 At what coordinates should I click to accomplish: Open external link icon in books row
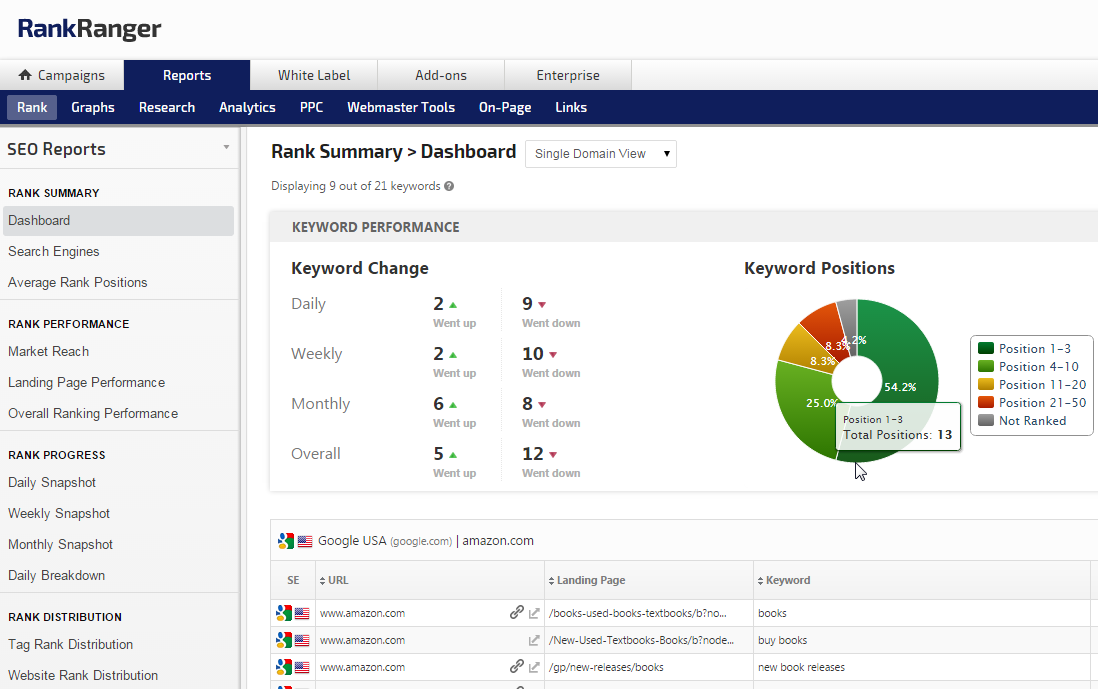pos(534,613)
